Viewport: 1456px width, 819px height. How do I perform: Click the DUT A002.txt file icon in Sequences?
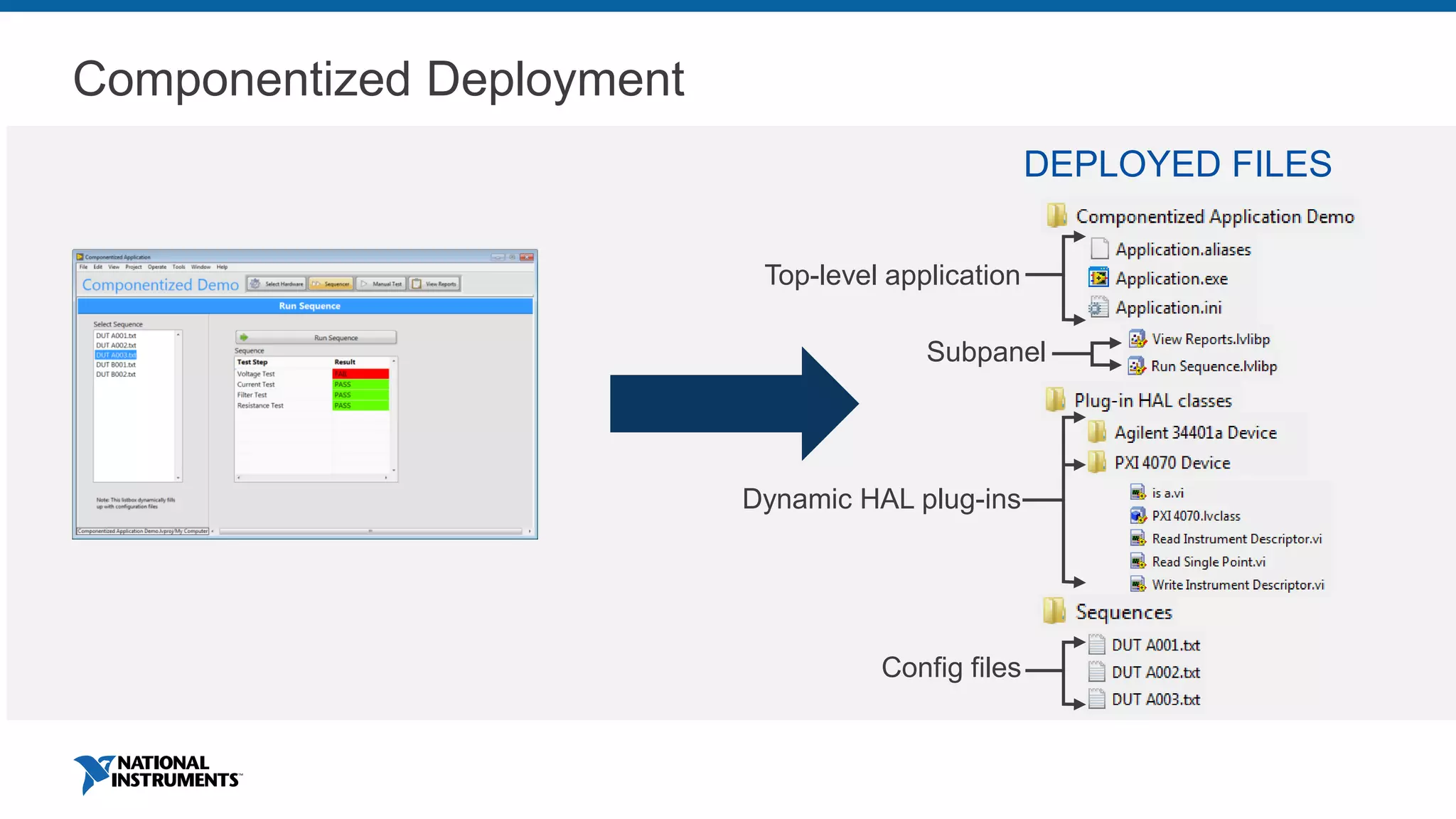click(x=1097, y=672)
